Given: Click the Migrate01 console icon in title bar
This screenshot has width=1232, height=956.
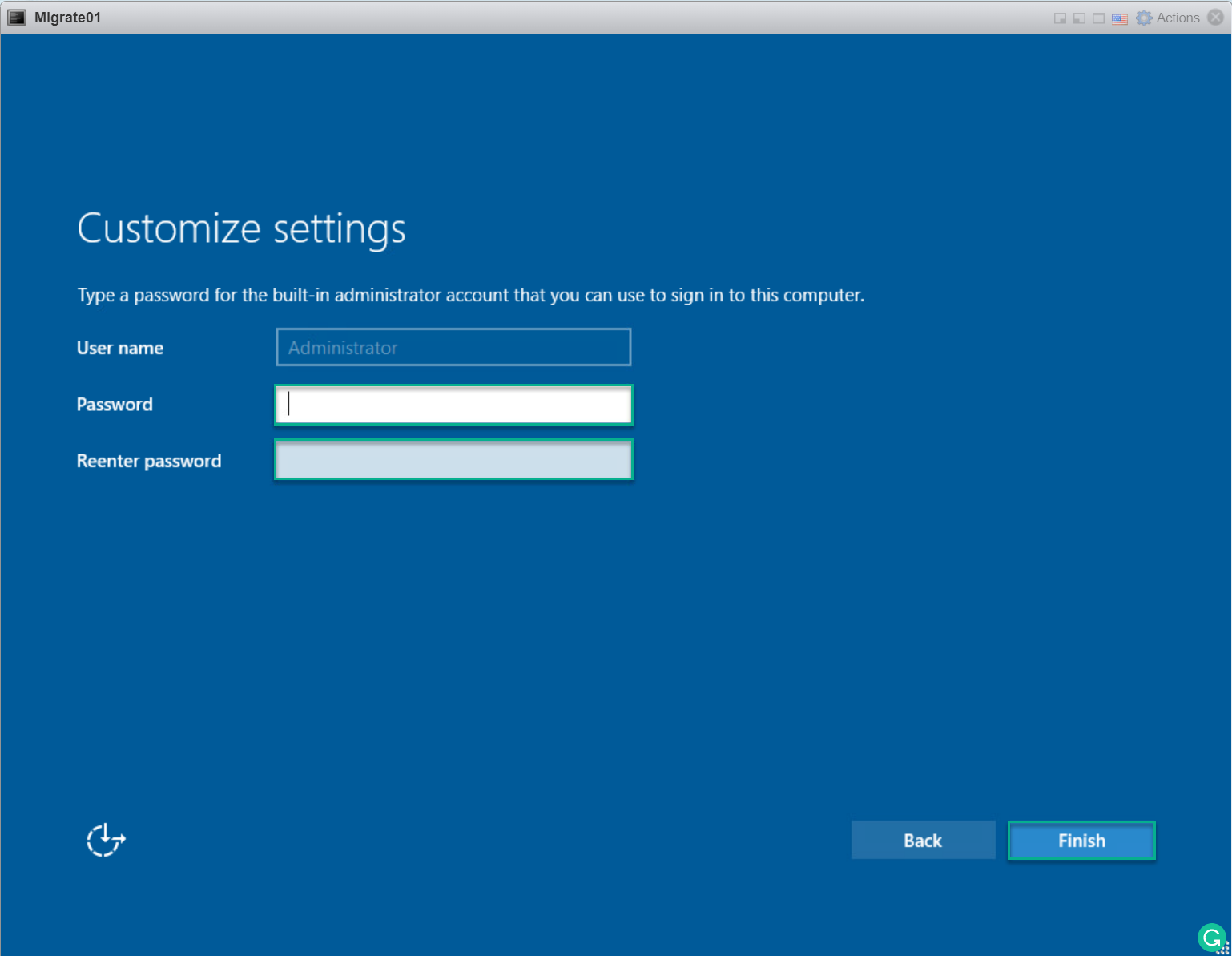Looking at the screenshot, I should tap(17, 18).
